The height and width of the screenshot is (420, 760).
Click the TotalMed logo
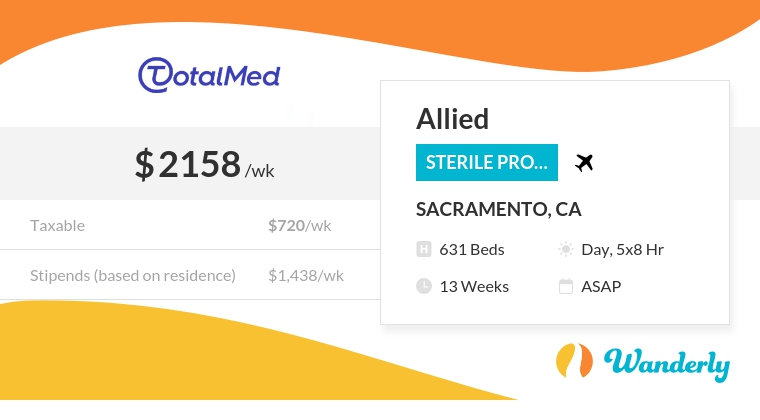[x=209, y=75]
